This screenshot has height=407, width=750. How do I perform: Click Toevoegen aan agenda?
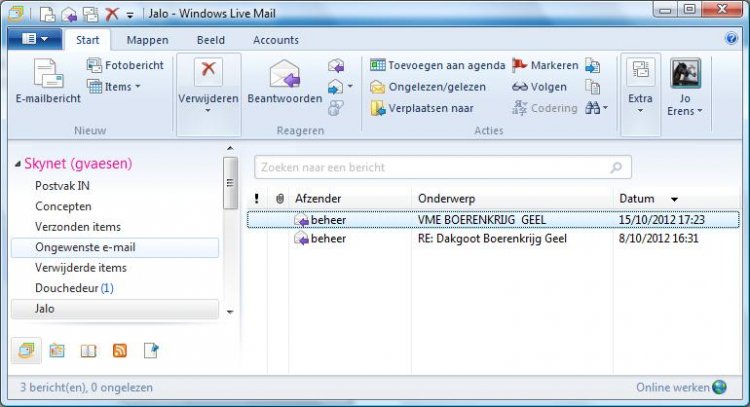click(438, 66)
